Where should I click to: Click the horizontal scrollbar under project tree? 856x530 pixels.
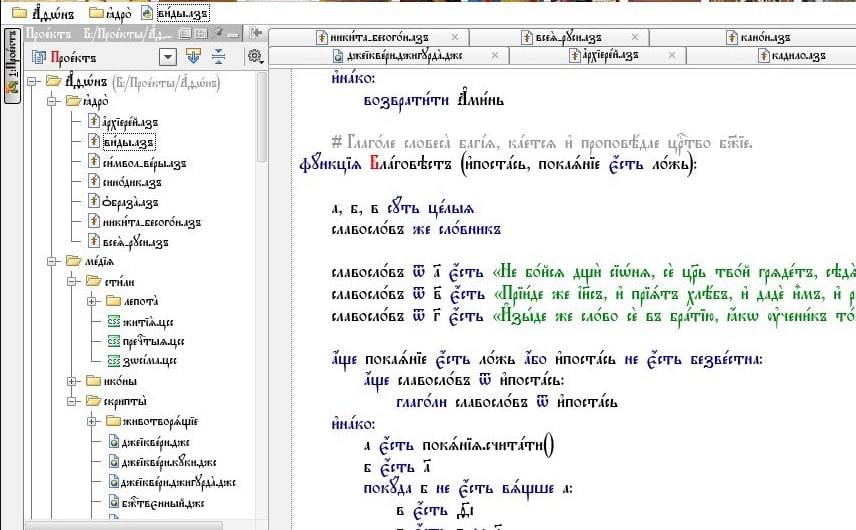pyautogui.click(x=124, y=525)
